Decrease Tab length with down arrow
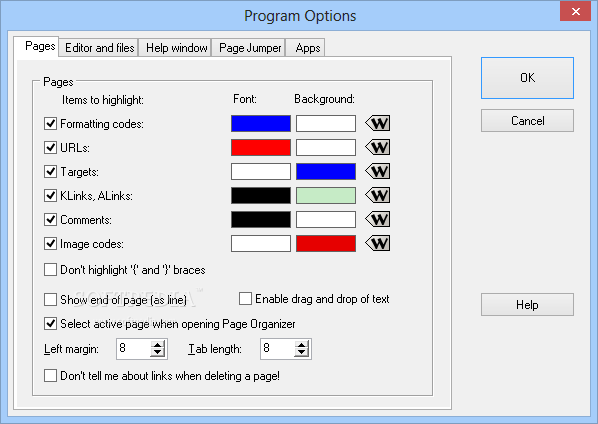 [x=302, y=353]
